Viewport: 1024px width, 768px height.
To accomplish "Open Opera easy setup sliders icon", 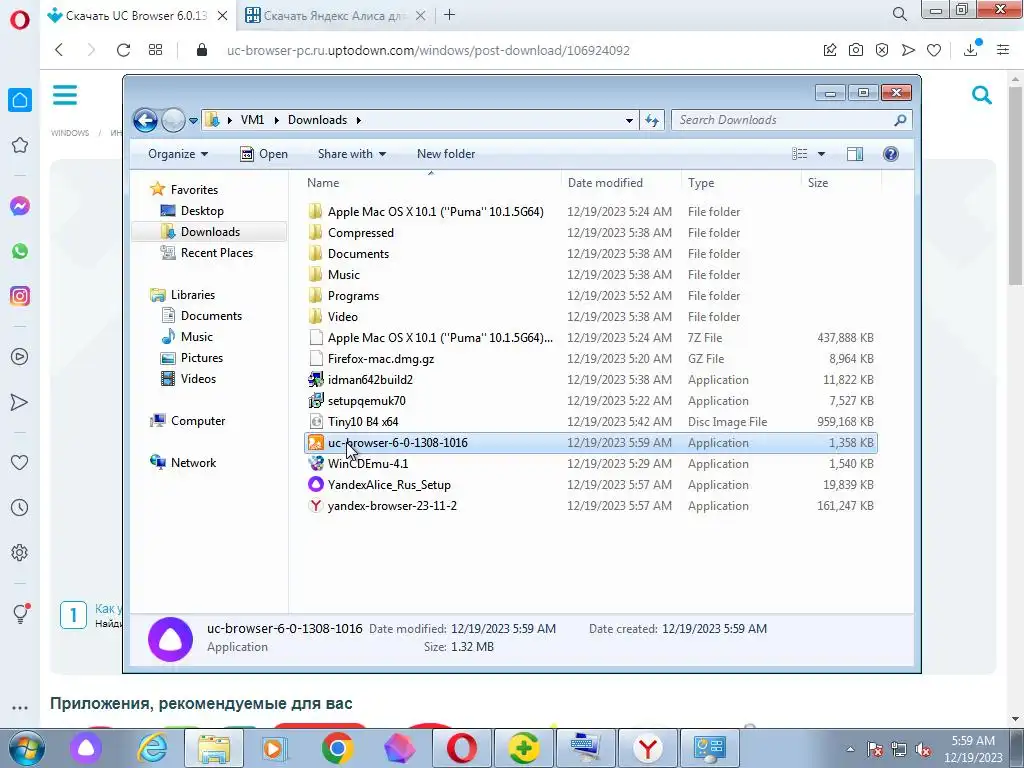I will click(1003, 50).
